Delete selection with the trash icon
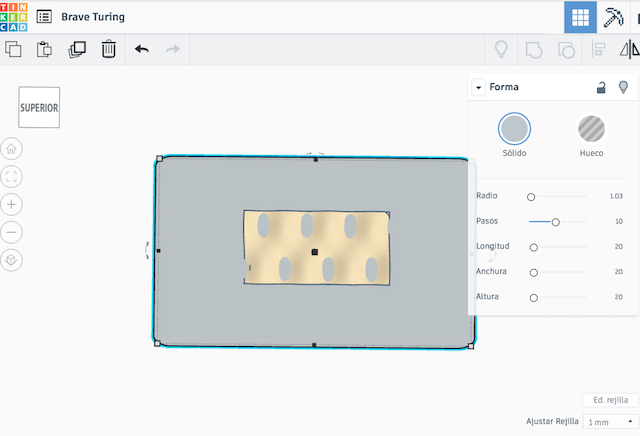The width and height of the screenshot is (640, 436). click(x=109, y=49)
